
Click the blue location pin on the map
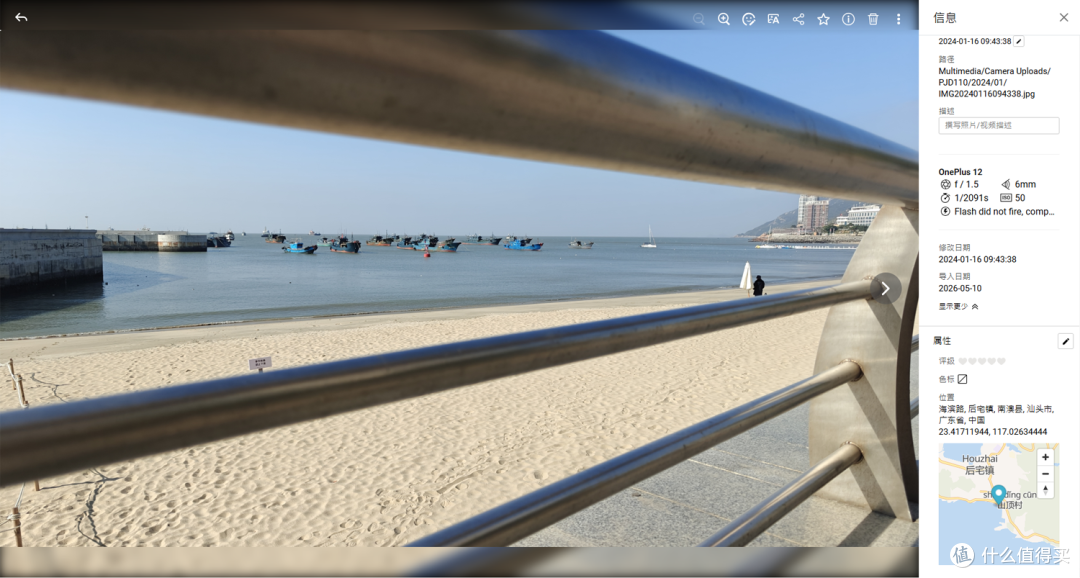pyautogui.click(x=998, y=494)
